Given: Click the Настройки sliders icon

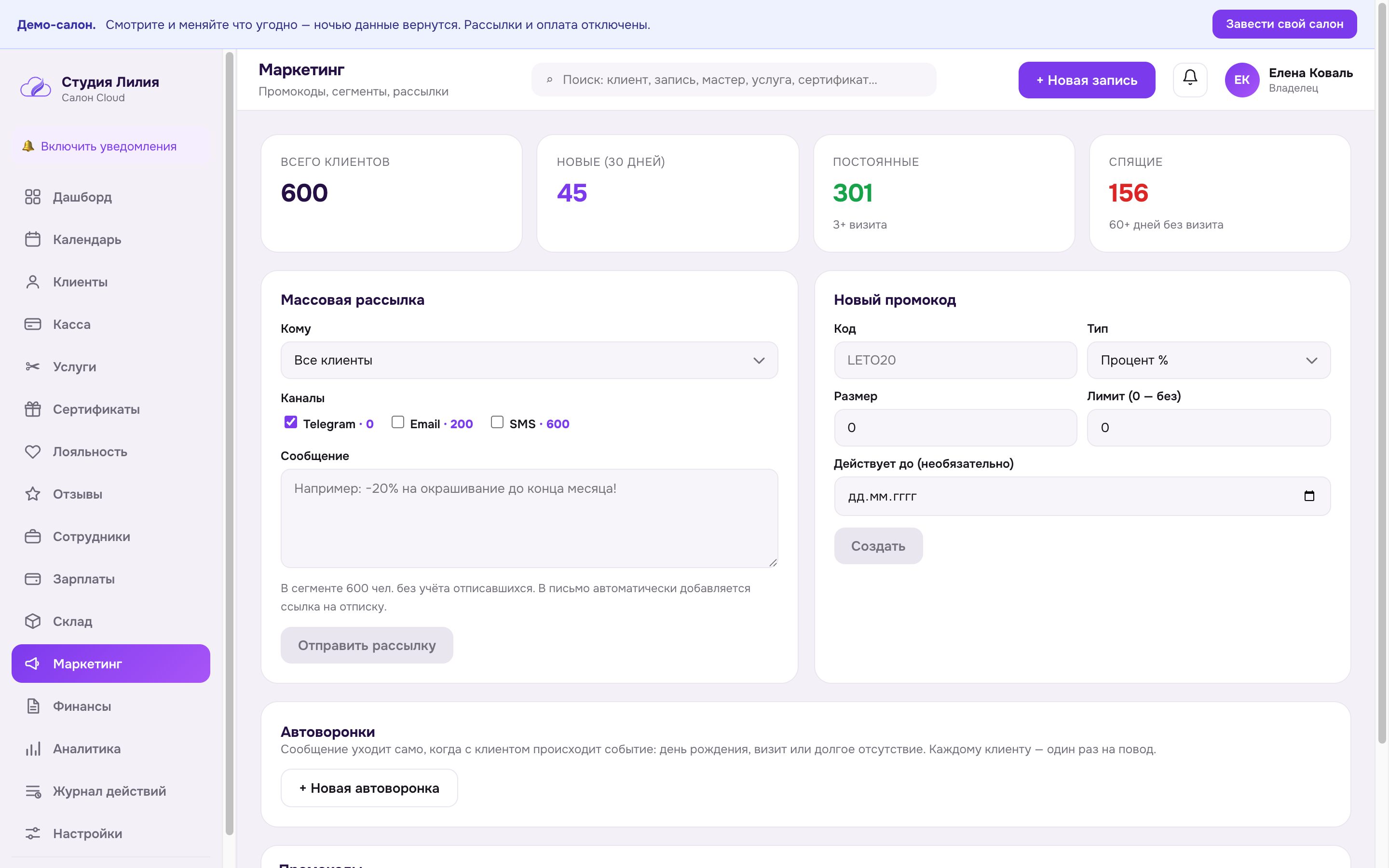Looking at the screenshot, I should (33, 834).
